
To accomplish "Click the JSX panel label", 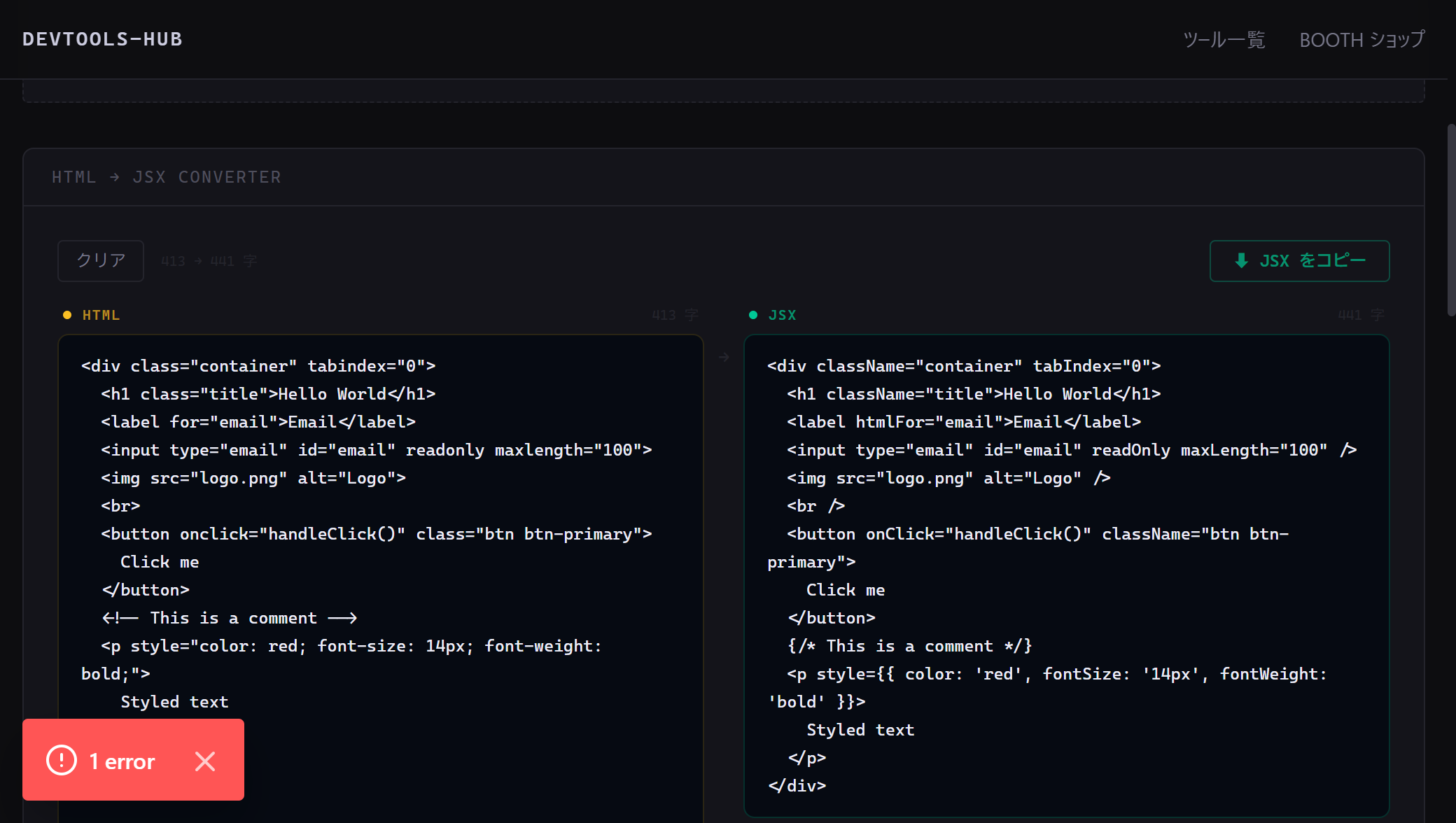I will point(783,316).
